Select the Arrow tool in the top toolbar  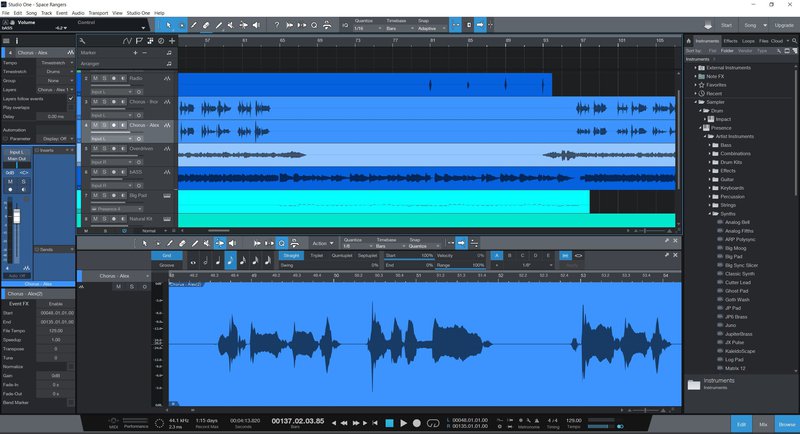tap(169, 25)
